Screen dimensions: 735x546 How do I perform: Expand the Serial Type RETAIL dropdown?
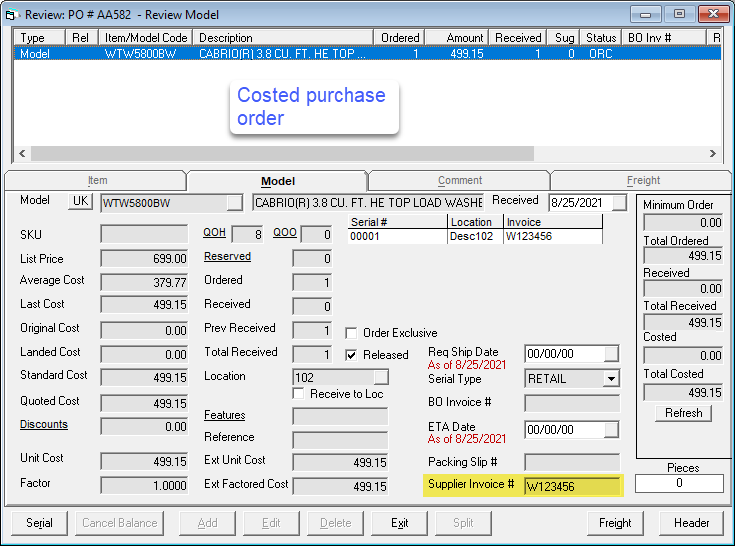click(x=611, y=379)
